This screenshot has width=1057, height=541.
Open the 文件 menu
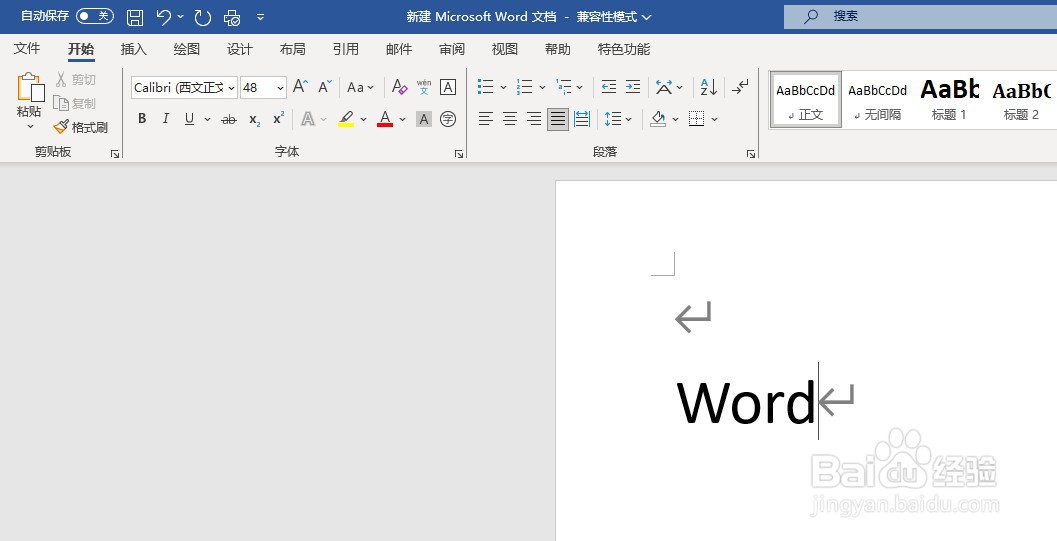coord(27,49)
